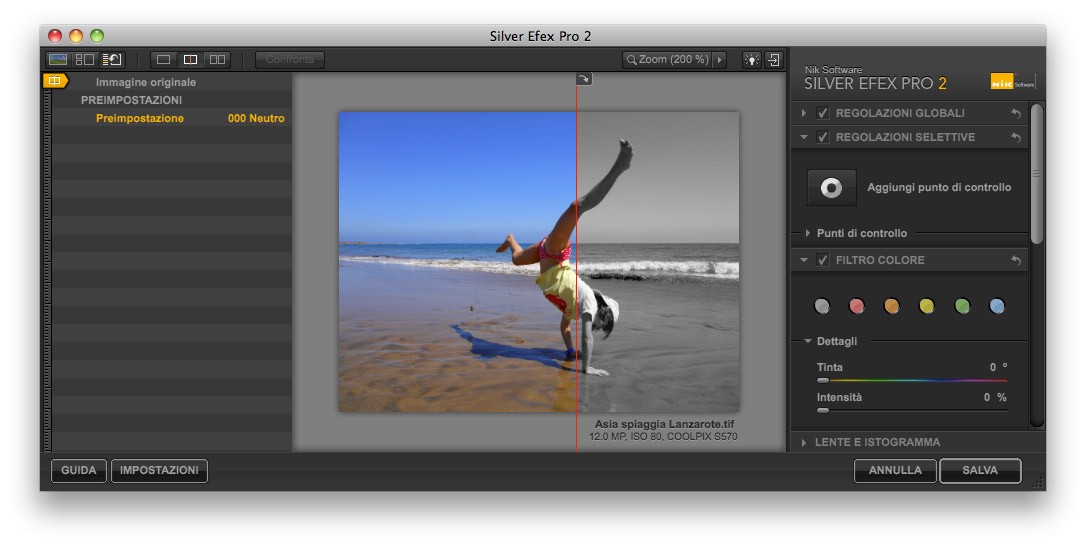The image size is (1086, 546).
Task: Select the orange color filter
Action: click(892, 306)
